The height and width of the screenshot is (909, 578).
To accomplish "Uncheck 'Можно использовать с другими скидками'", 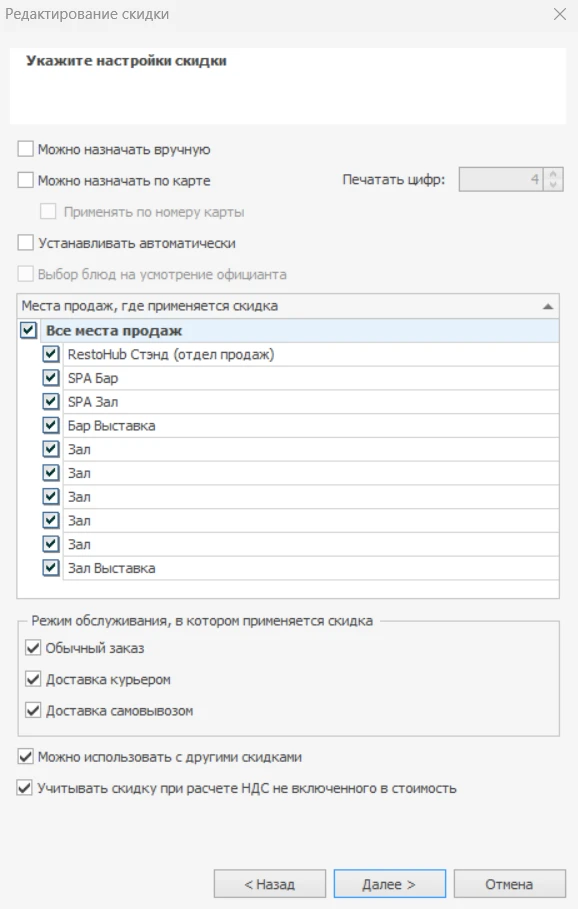I will pos(25,757).
